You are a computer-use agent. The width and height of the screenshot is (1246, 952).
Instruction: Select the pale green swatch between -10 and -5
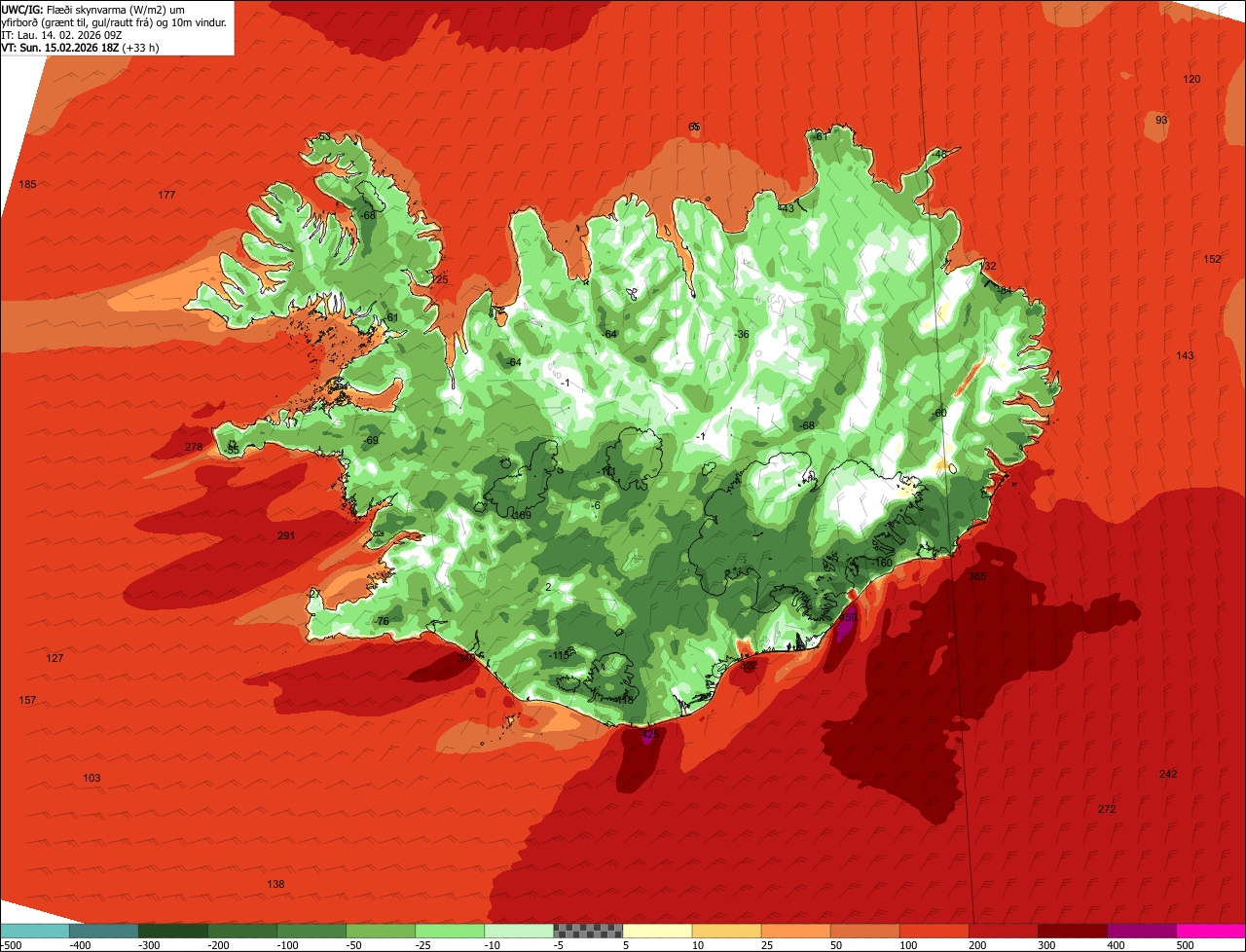pyautogui.click(x=519, y=931)
